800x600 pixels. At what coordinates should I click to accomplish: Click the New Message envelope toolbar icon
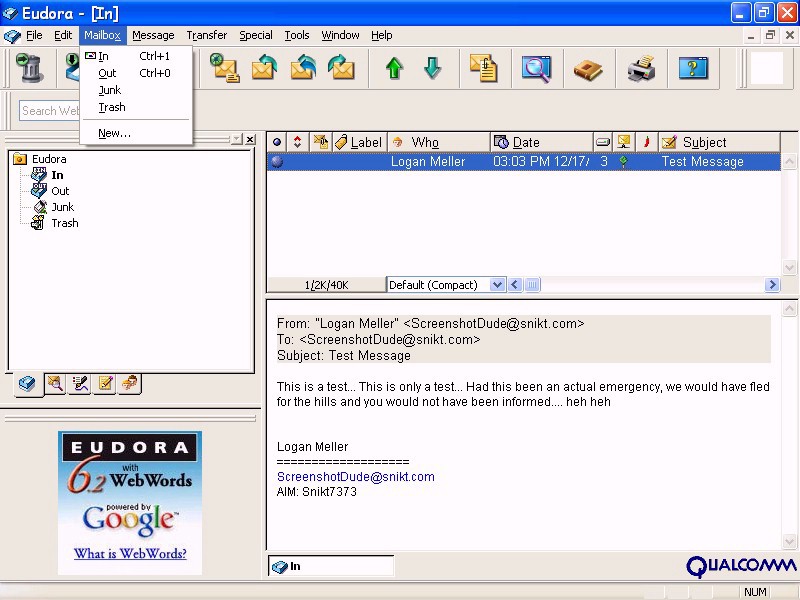pos(224,68)
